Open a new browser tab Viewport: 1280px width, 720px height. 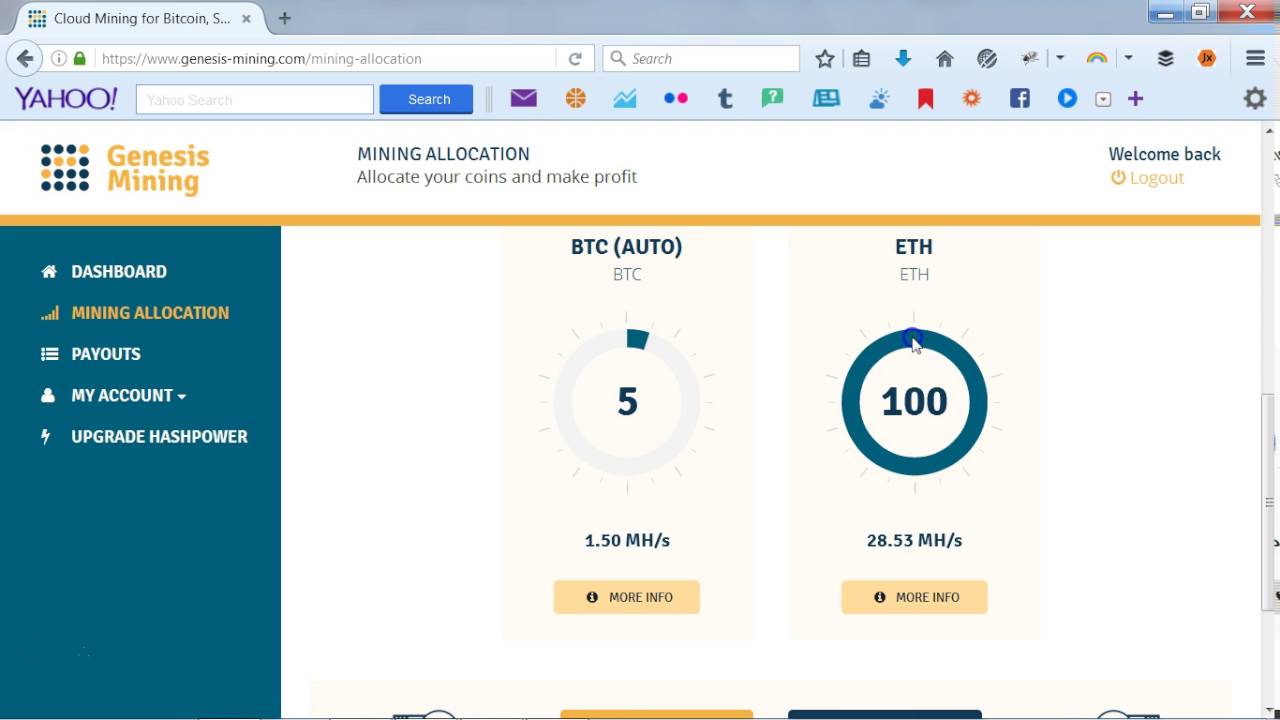[285, 18]
